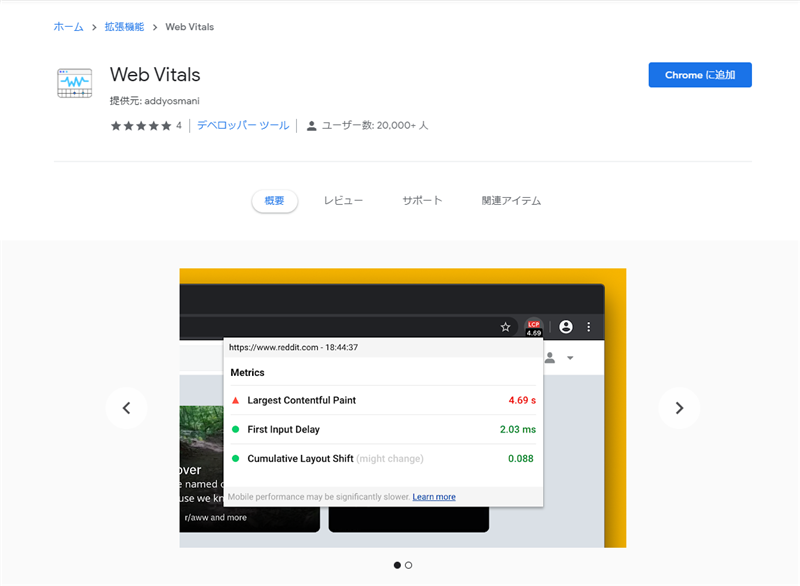Open the デベロッパー ツール category link
The height and width of the screenshot is (586, 800).
(x=243, y=126)
